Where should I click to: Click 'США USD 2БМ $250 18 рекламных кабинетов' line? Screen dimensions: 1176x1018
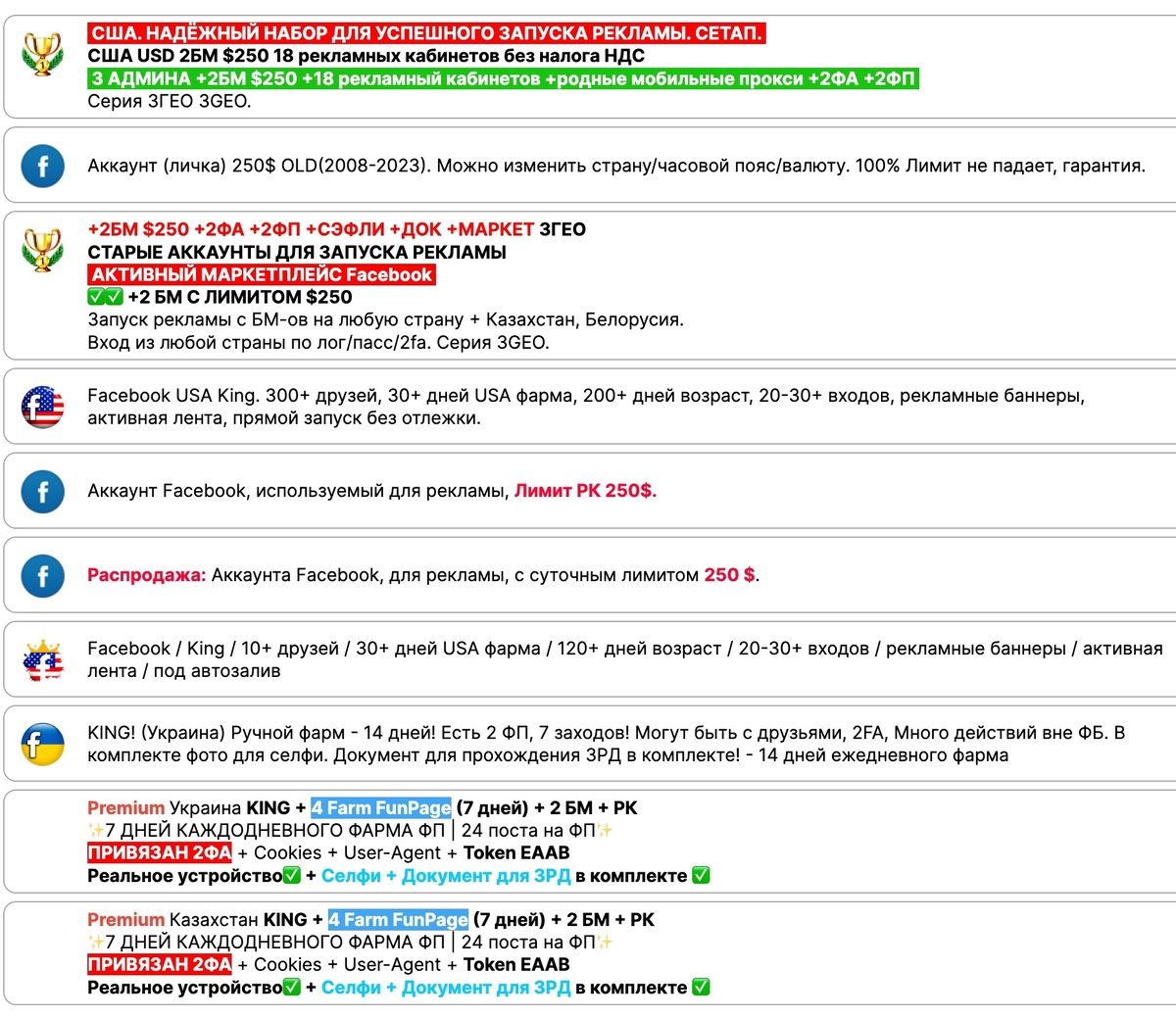[366, 56]
